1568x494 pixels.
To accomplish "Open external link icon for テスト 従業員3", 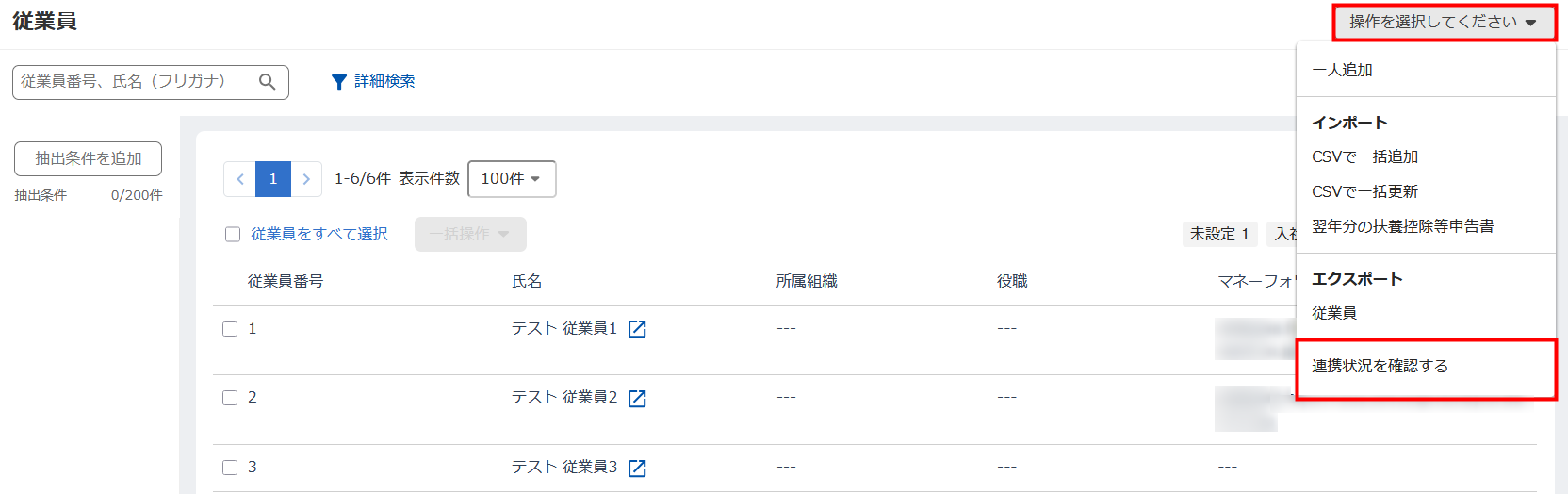I will tap(637, 469).
